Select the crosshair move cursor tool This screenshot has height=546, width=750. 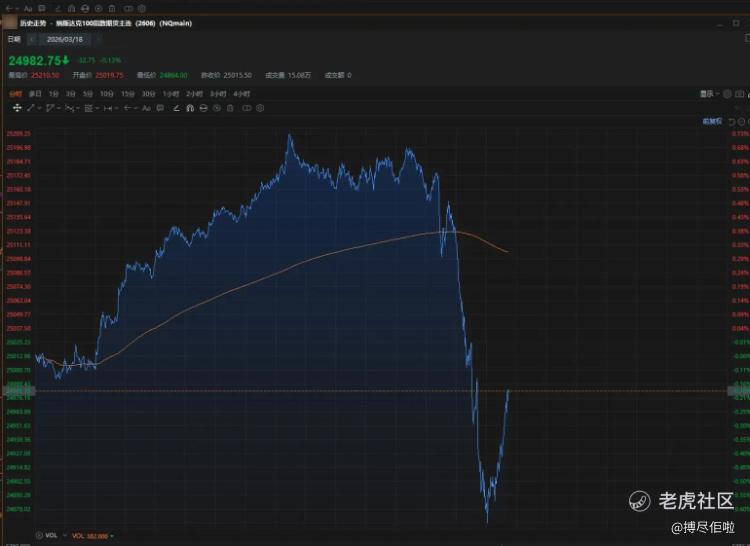pos(17,108)
